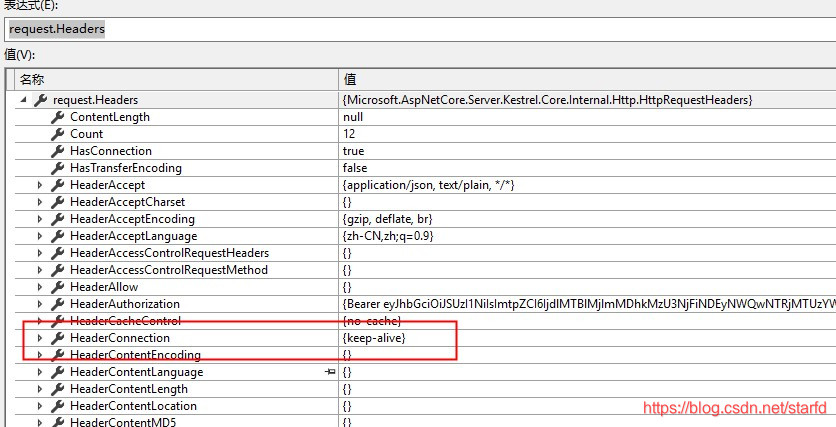Viewport: 836px width, 427px height.
Task: Expand the HeaderContentLocation node
Action: [39, 406]
